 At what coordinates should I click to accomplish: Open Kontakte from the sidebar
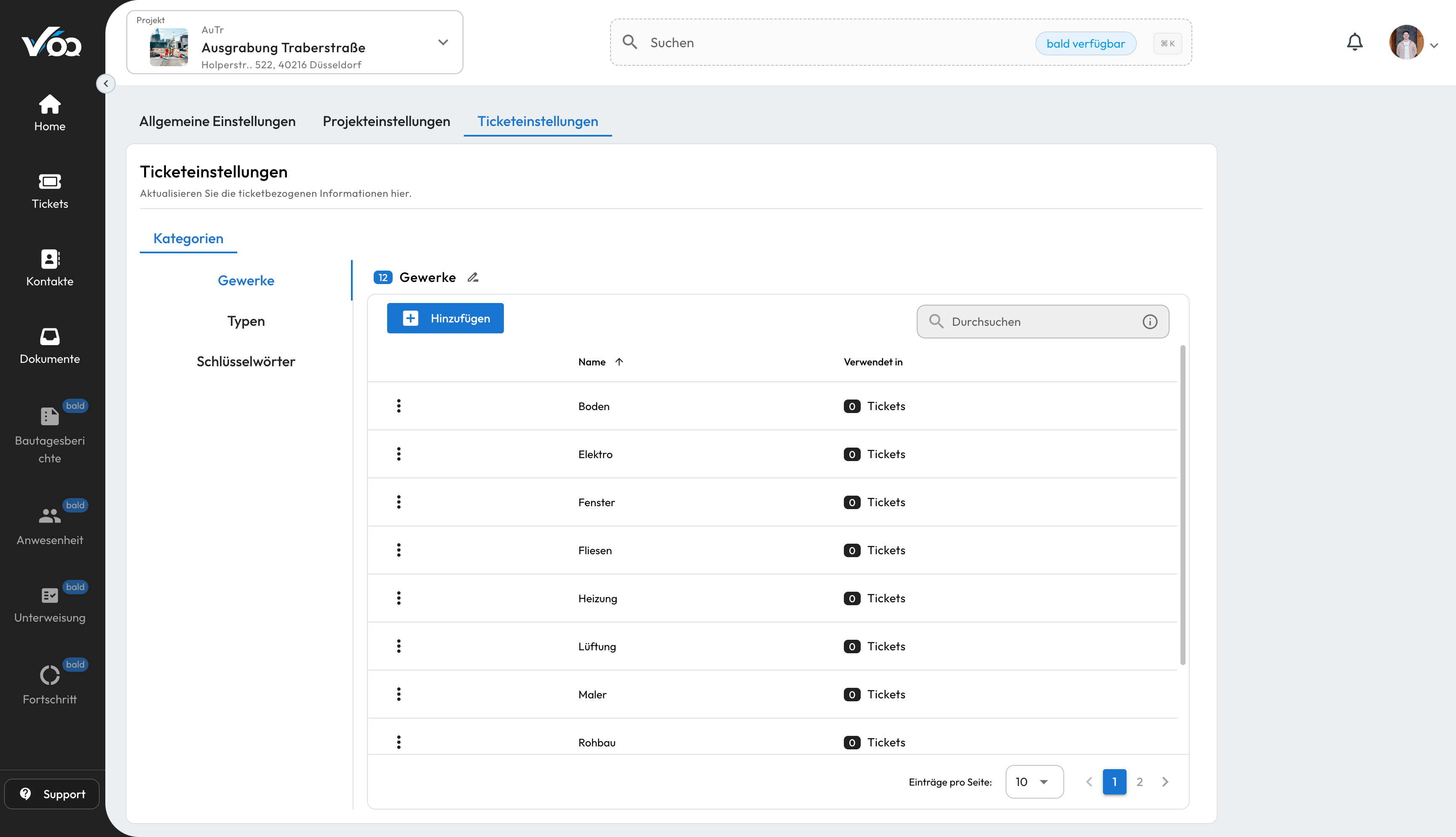tap(50, 267)
